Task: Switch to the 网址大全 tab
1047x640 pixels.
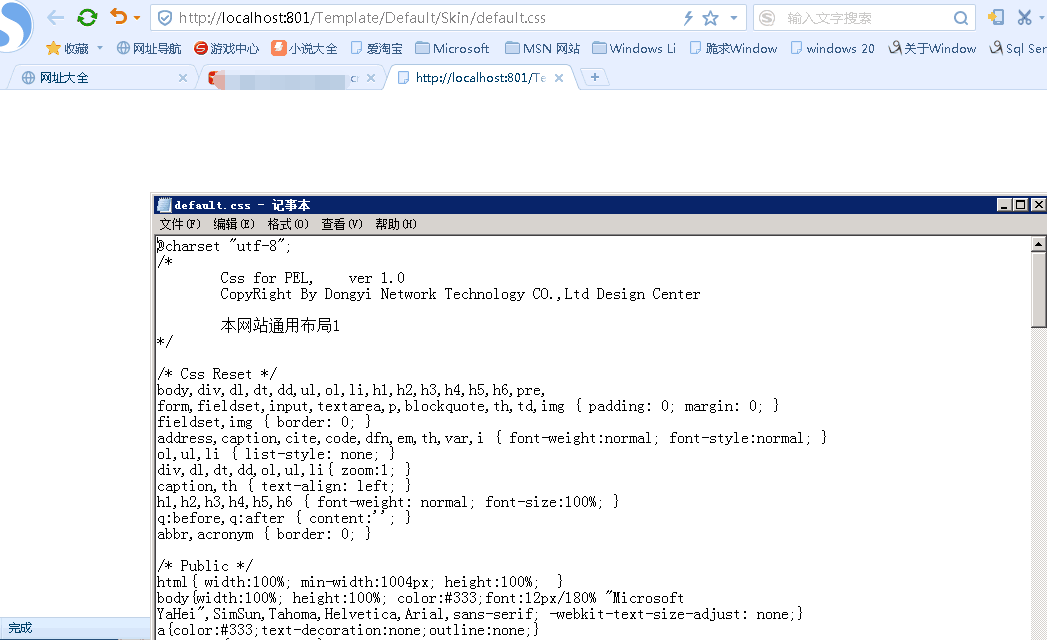Action: tap(64, 77)
